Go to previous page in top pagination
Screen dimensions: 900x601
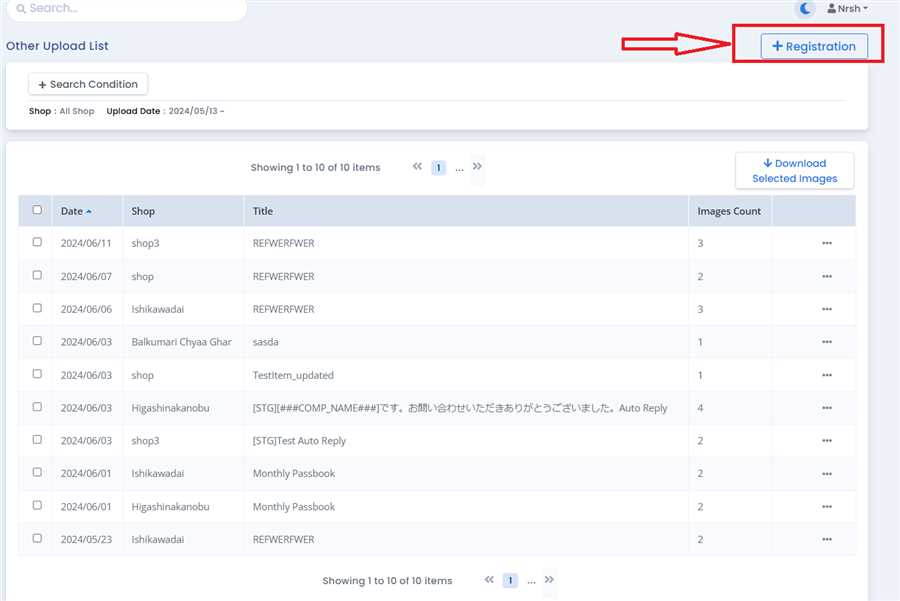click(417, 167)
